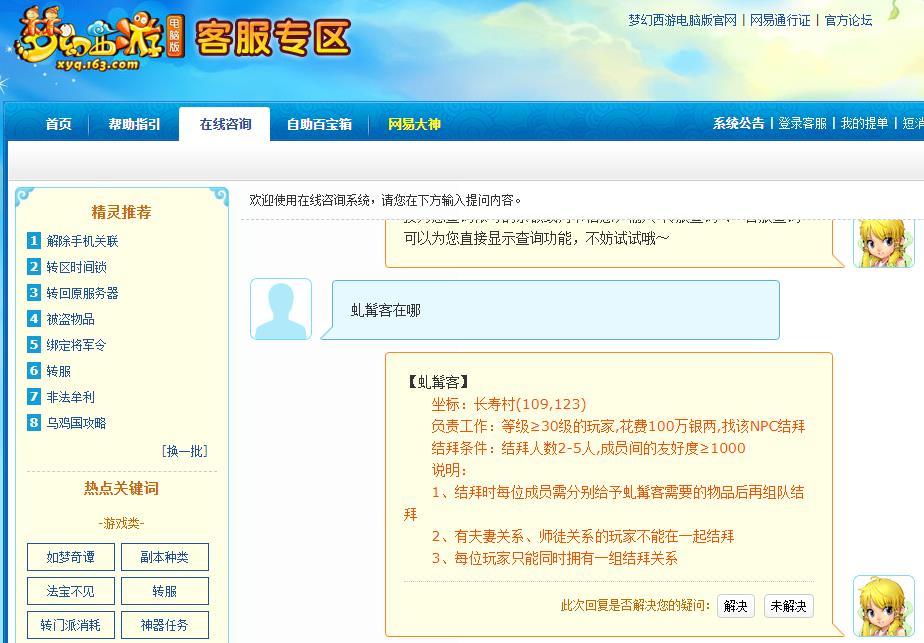Click the 法宝不见 keyword button

tap(71, 591)
